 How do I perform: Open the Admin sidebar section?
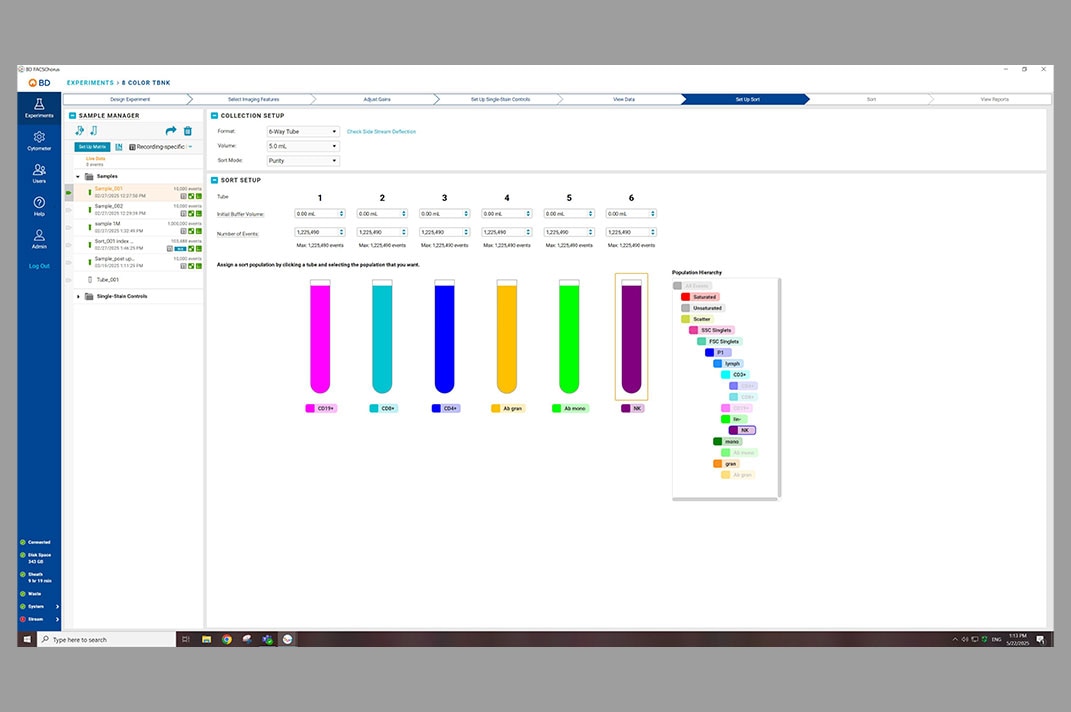click(x=39, y=238)
